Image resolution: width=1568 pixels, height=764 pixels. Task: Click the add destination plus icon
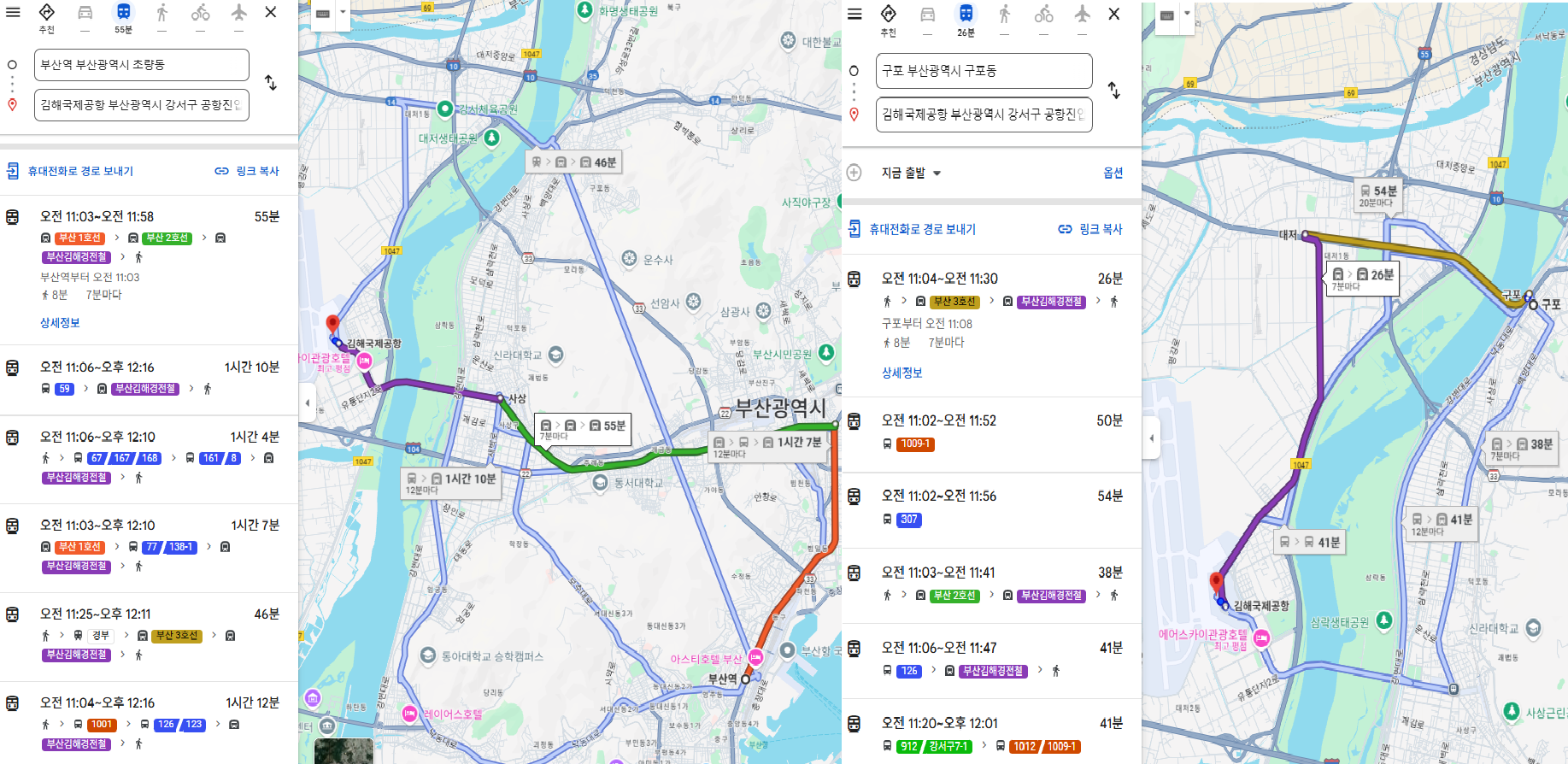point(854,173)
